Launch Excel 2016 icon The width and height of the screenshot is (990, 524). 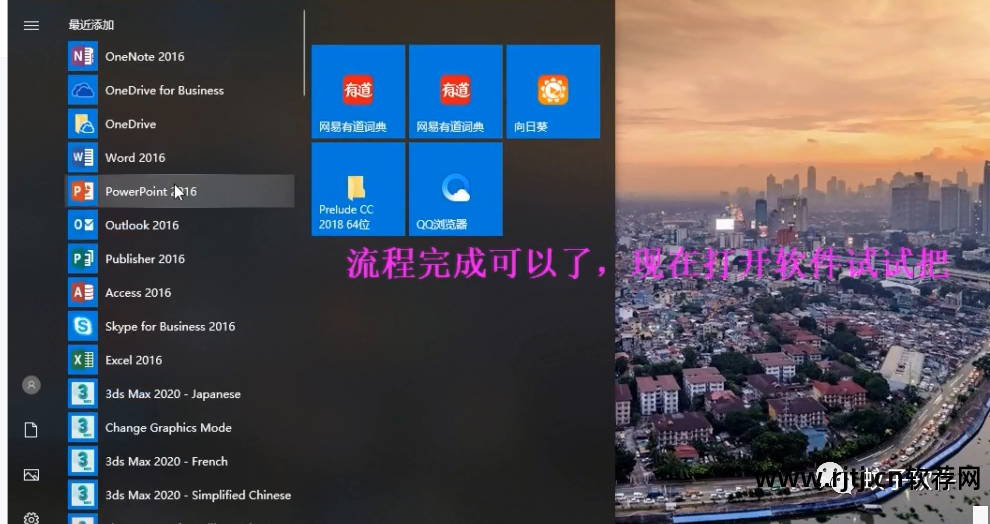point(83,360)
